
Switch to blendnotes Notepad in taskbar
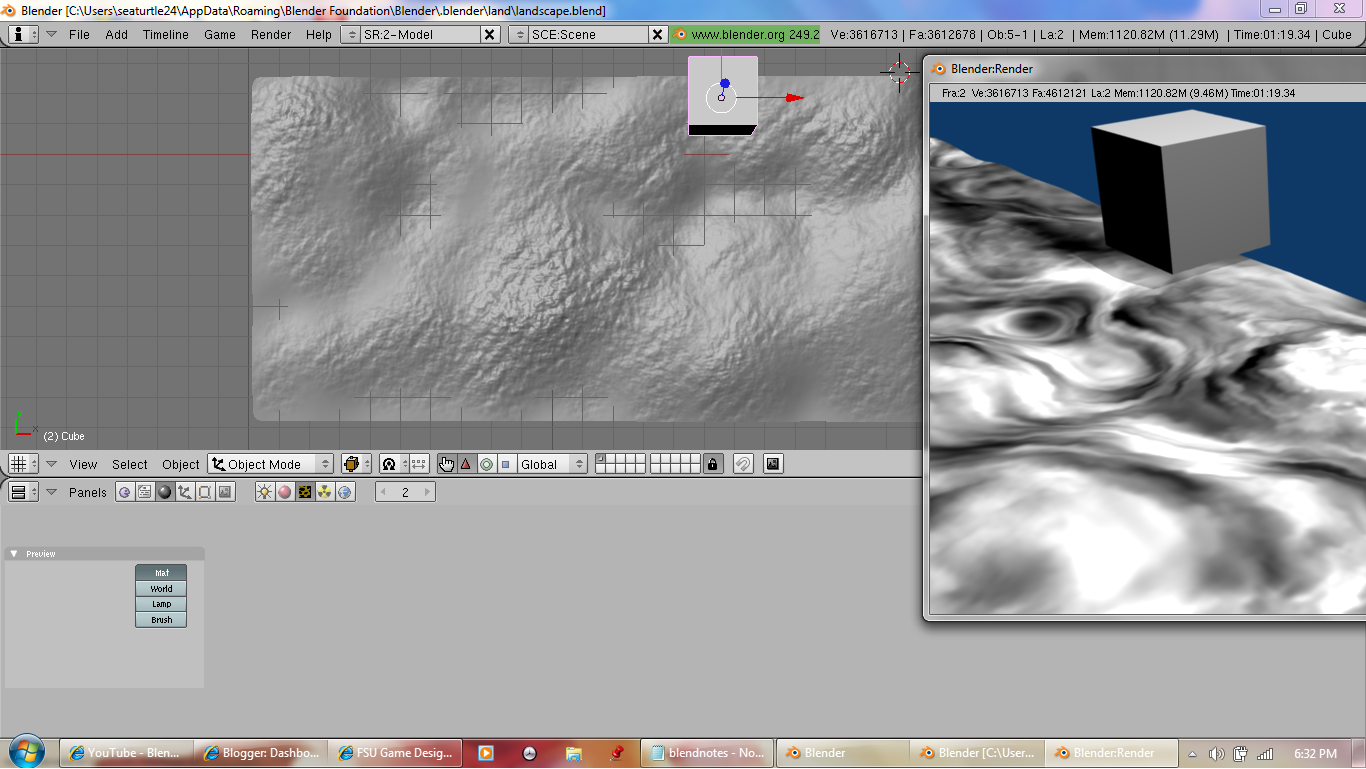706,753
